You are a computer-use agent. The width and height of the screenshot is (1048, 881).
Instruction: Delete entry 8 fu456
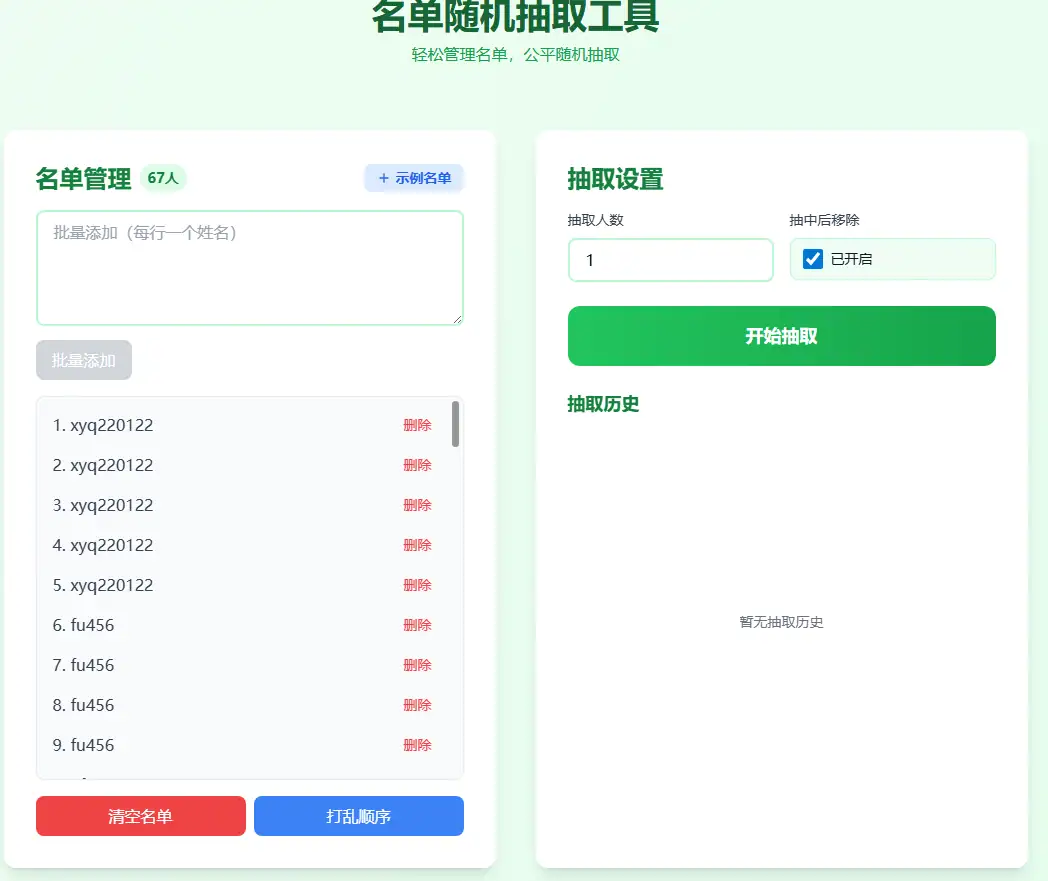point(417,705)
